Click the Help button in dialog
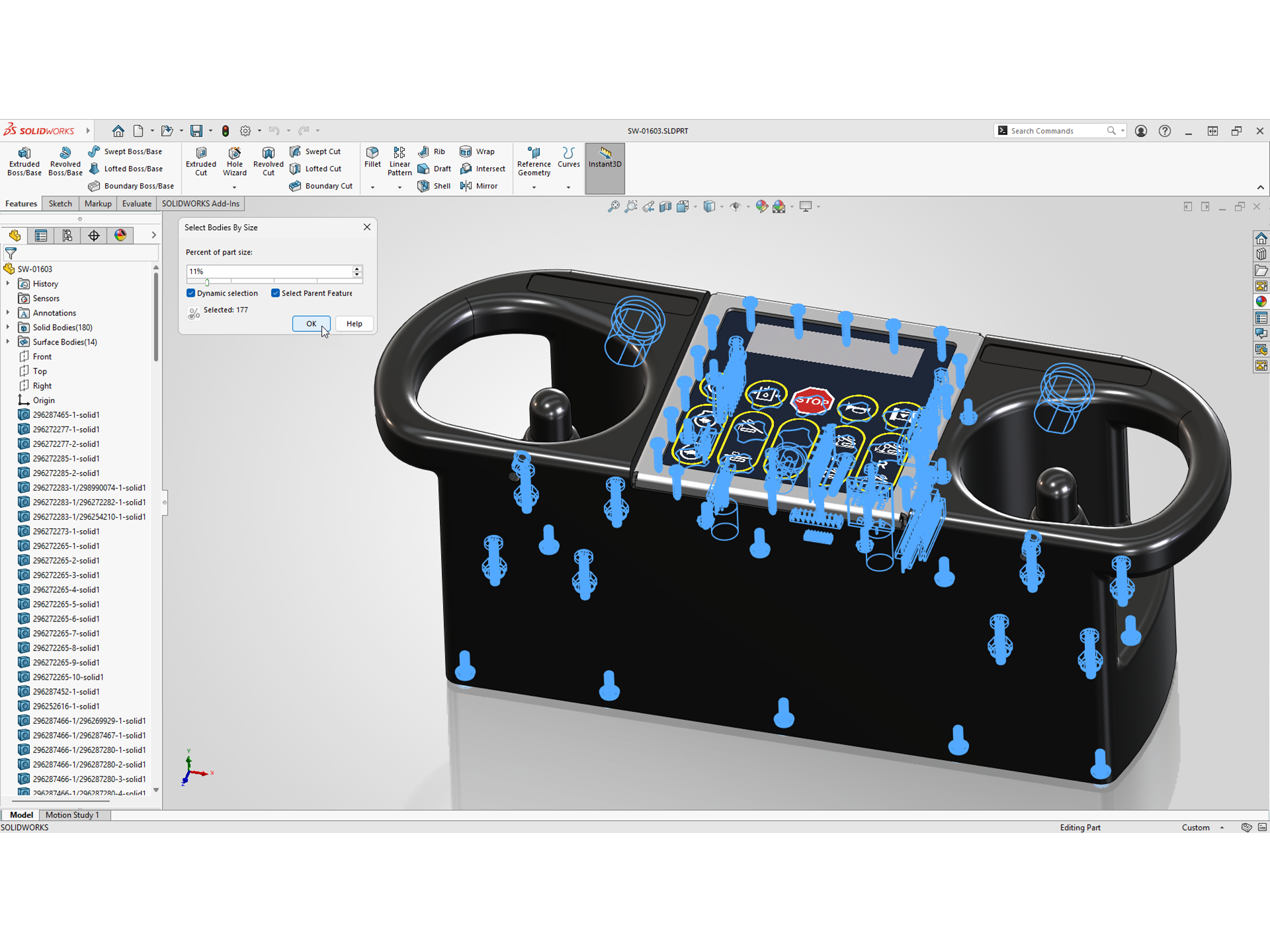Image resolution: width=1270 pixels, height=952 pixels. click(x=354, y=324)
